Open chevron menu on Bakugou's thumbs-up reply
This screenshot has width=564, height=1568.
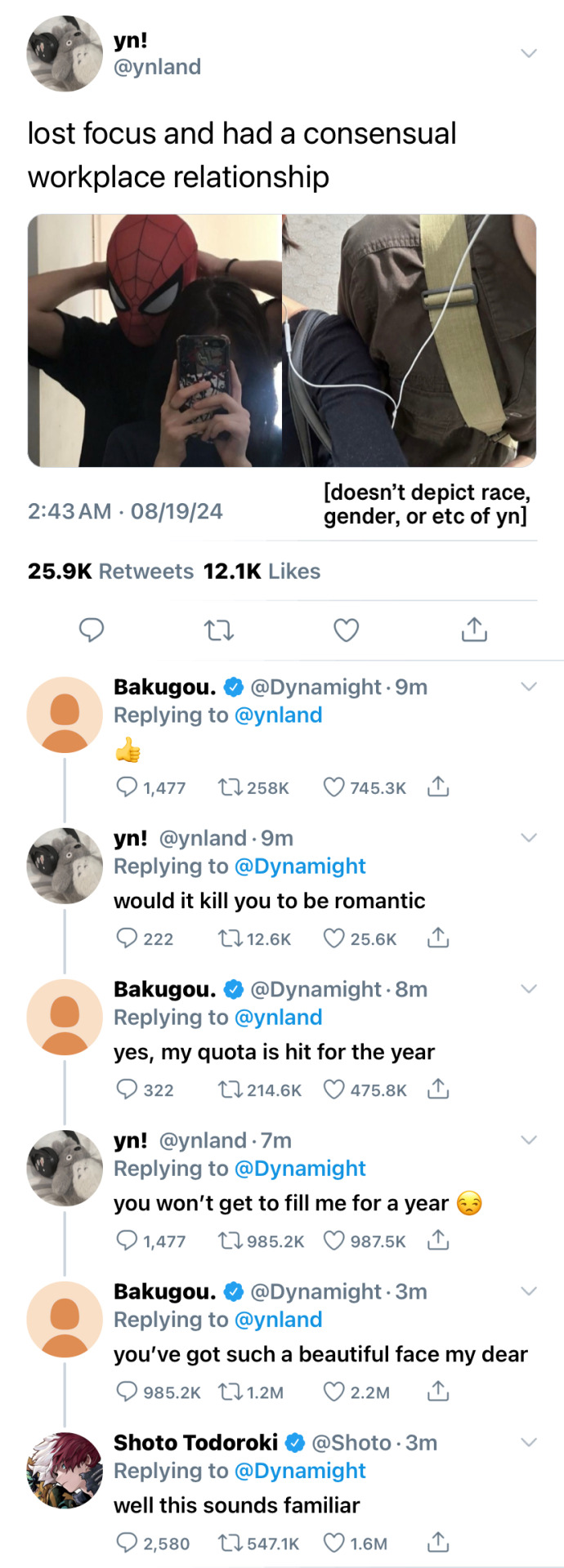click(529, 687)
